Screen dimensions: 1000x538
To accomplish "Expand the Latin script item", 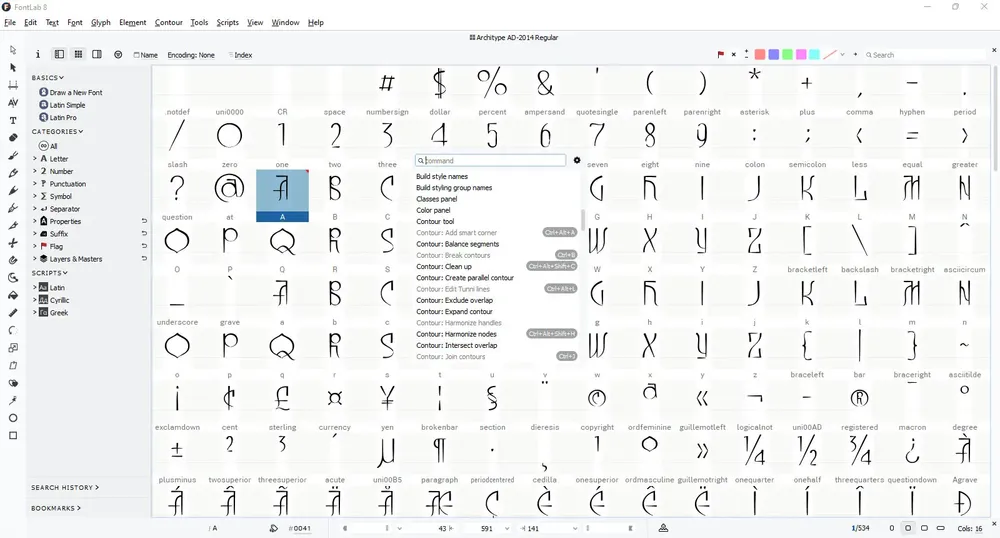I will click(35, 287).
